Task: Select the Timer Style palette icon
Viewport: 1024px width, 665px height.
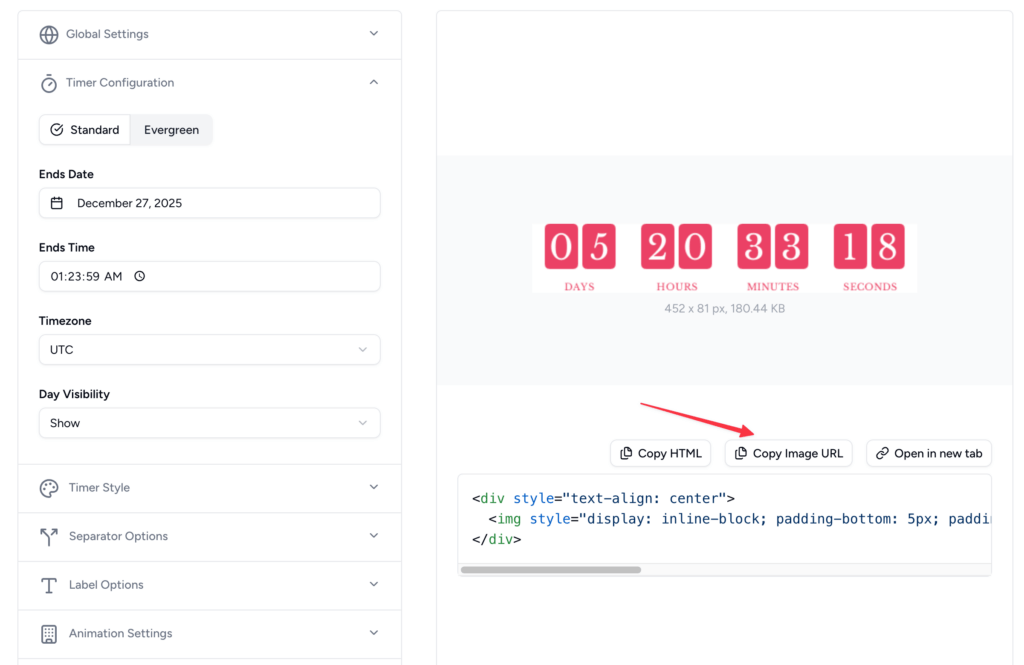Action: (x=49, y=488)
